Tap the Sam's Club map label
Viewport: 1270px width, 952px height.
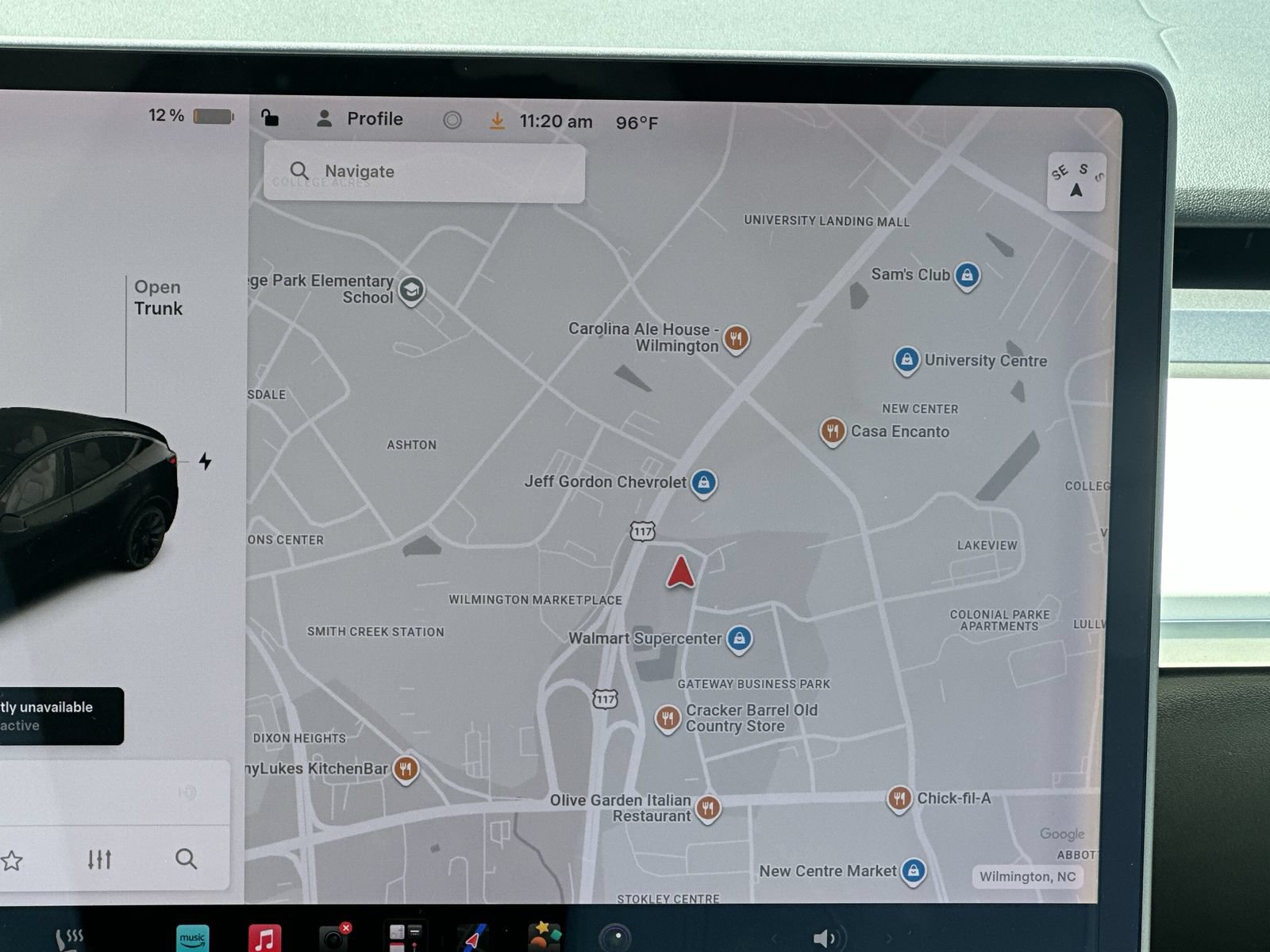[910, 274]
